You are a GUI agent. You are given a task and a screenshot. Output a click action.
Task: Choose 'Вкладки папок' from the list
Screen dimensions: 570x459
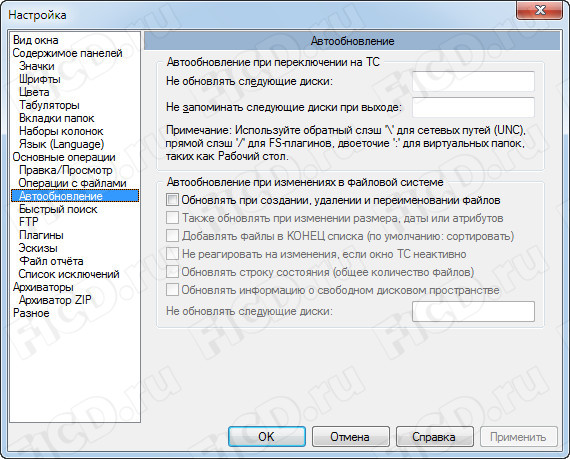click(x=57, y=118)
